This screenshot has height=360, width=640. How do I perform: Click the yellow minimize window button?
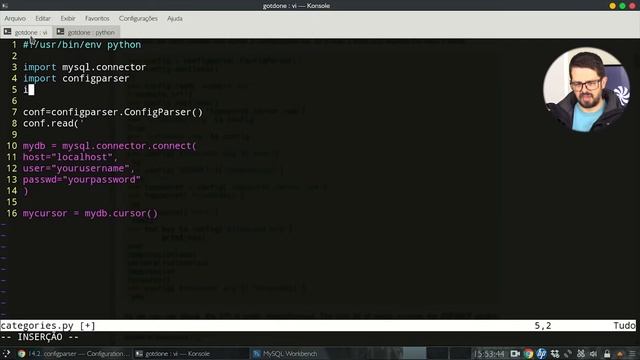coord(612,6)
